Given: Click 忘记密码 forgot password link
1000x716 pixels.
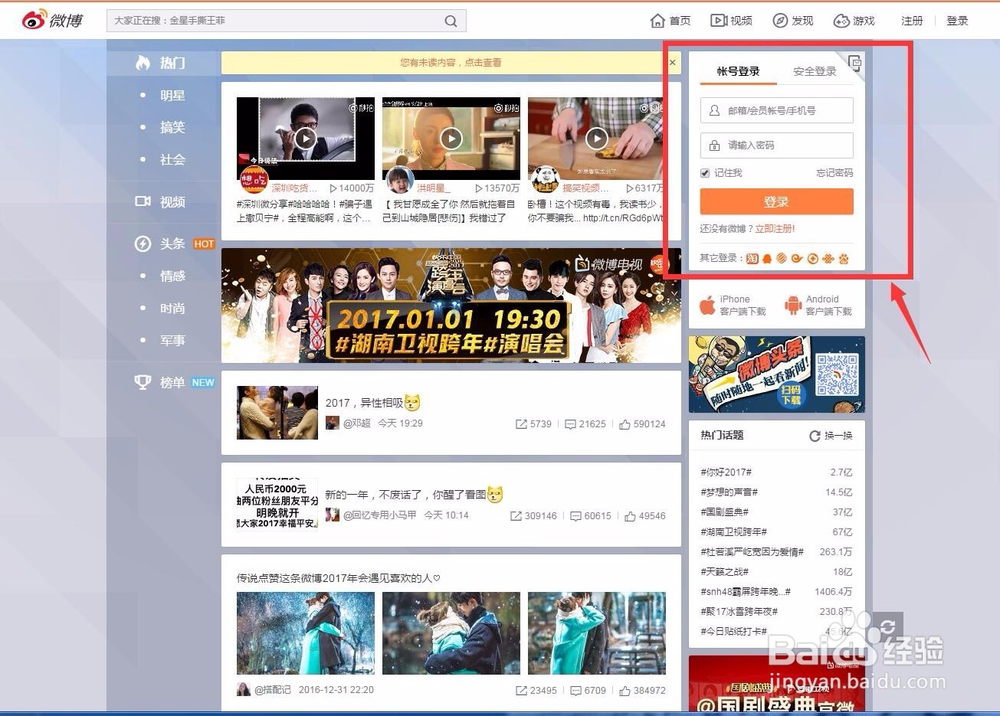Looking at the screenshot, I should click(834, 173).
